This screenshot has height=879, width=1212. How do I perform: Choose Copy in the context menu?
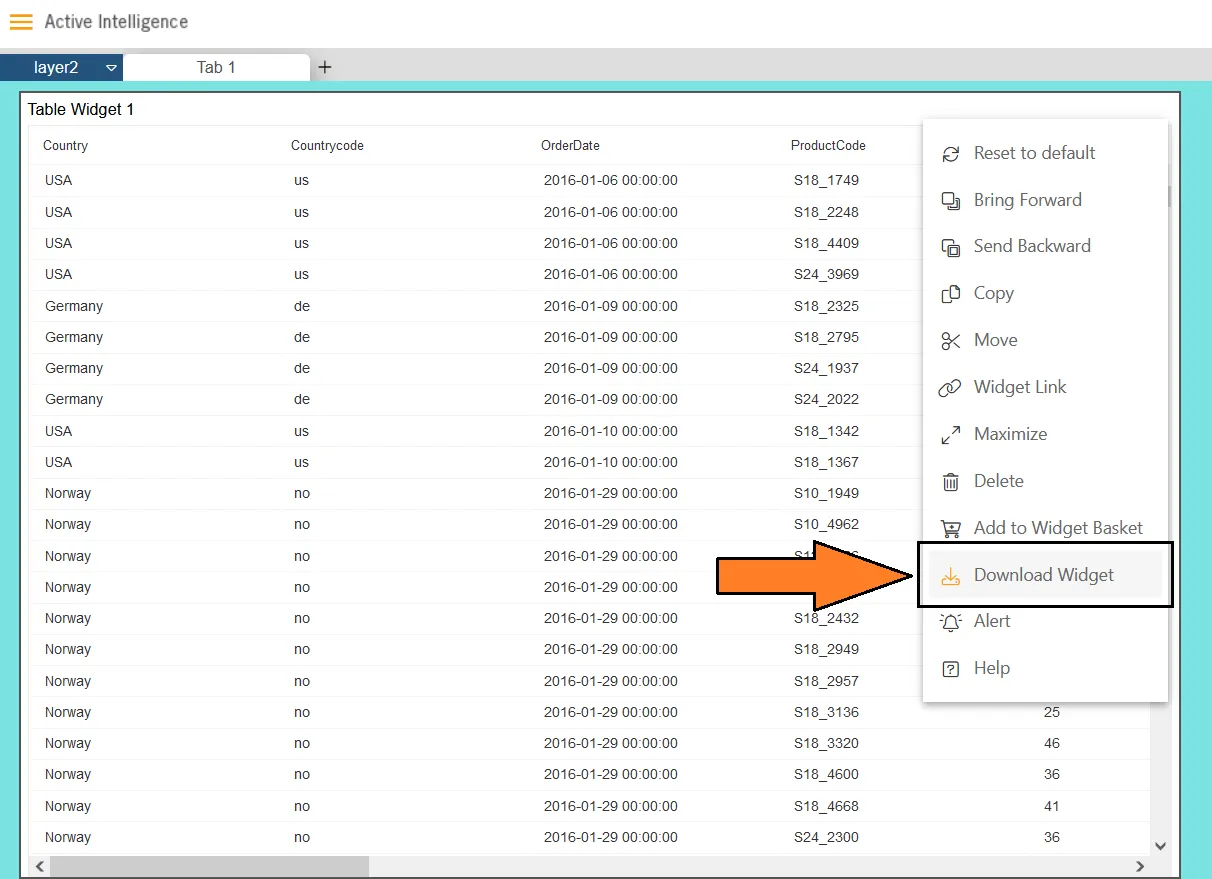993,293
